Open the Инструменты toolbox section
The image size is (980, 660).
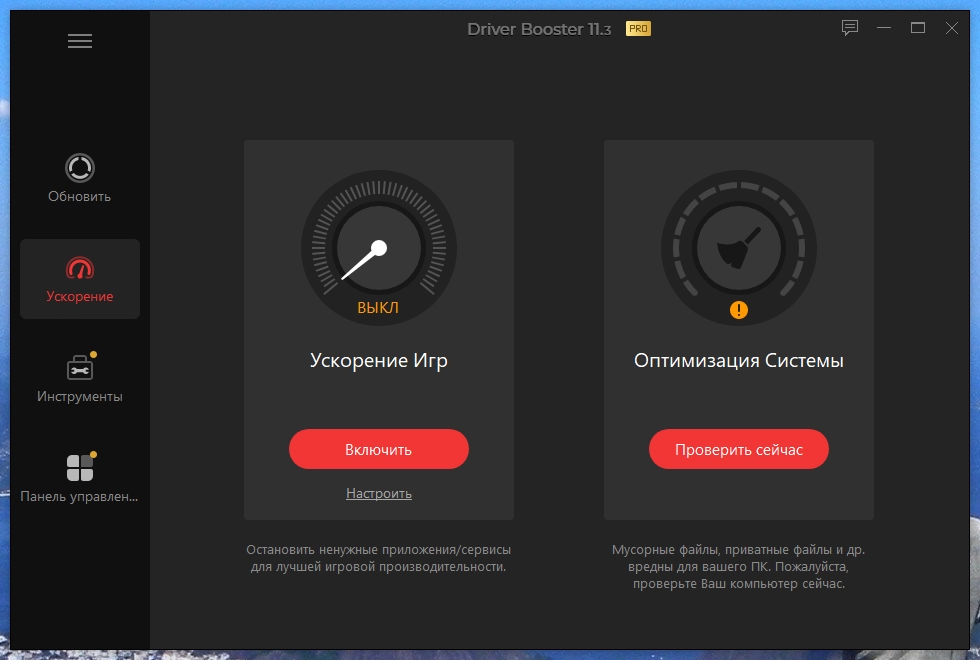79,378
